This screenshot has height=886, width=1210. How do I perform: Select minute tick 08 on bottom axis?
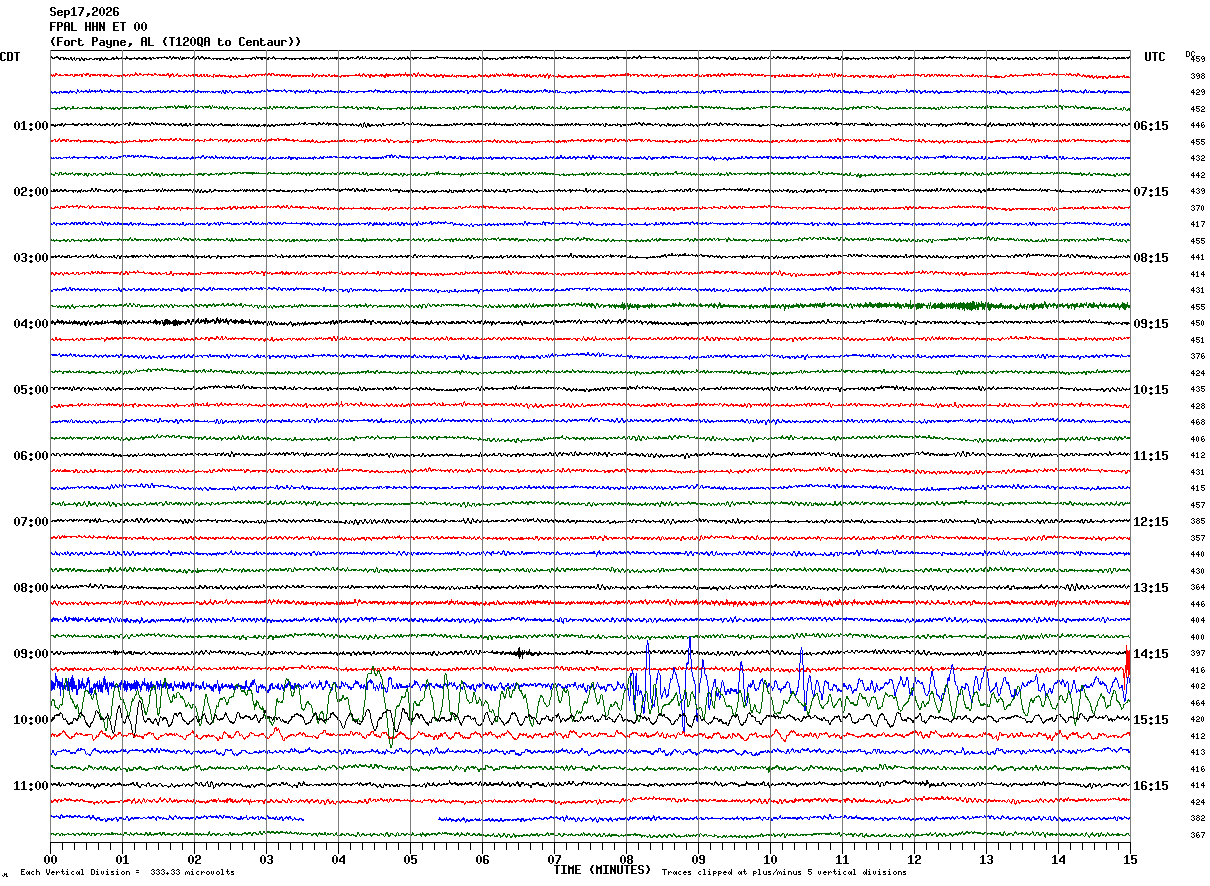pyautogui.click(x=626, y=859)
